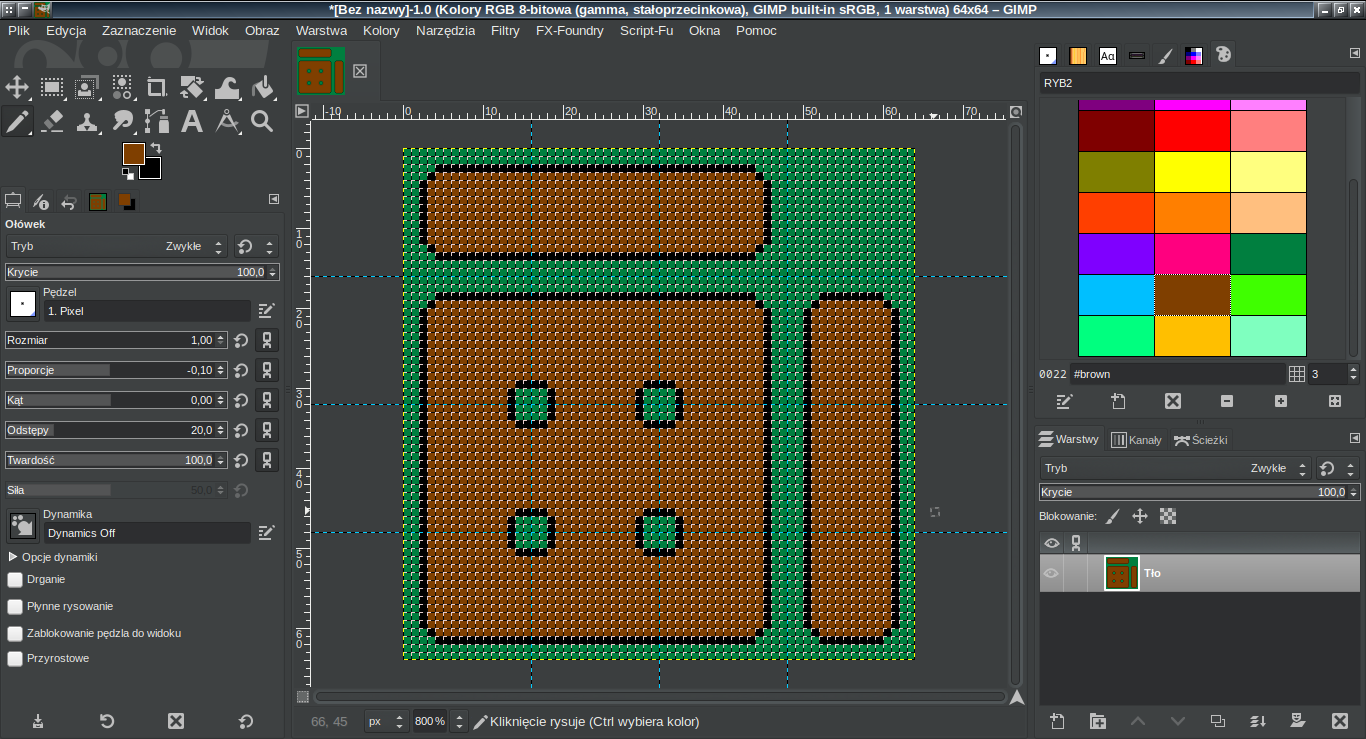Toggle lock position and size
The width and height of the screenshot is (1366, 739).
(1139, 516)
